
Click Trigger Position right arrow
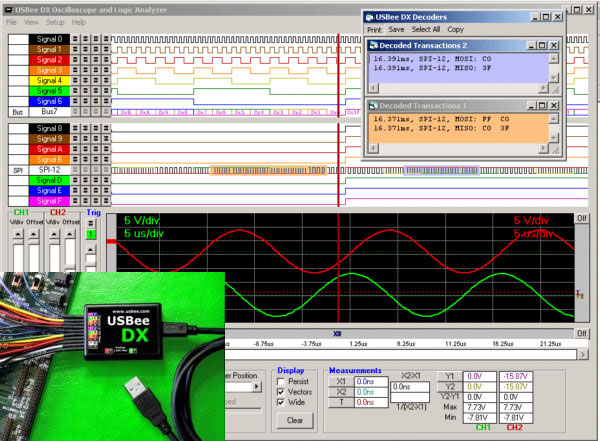(x=257, y=387)
